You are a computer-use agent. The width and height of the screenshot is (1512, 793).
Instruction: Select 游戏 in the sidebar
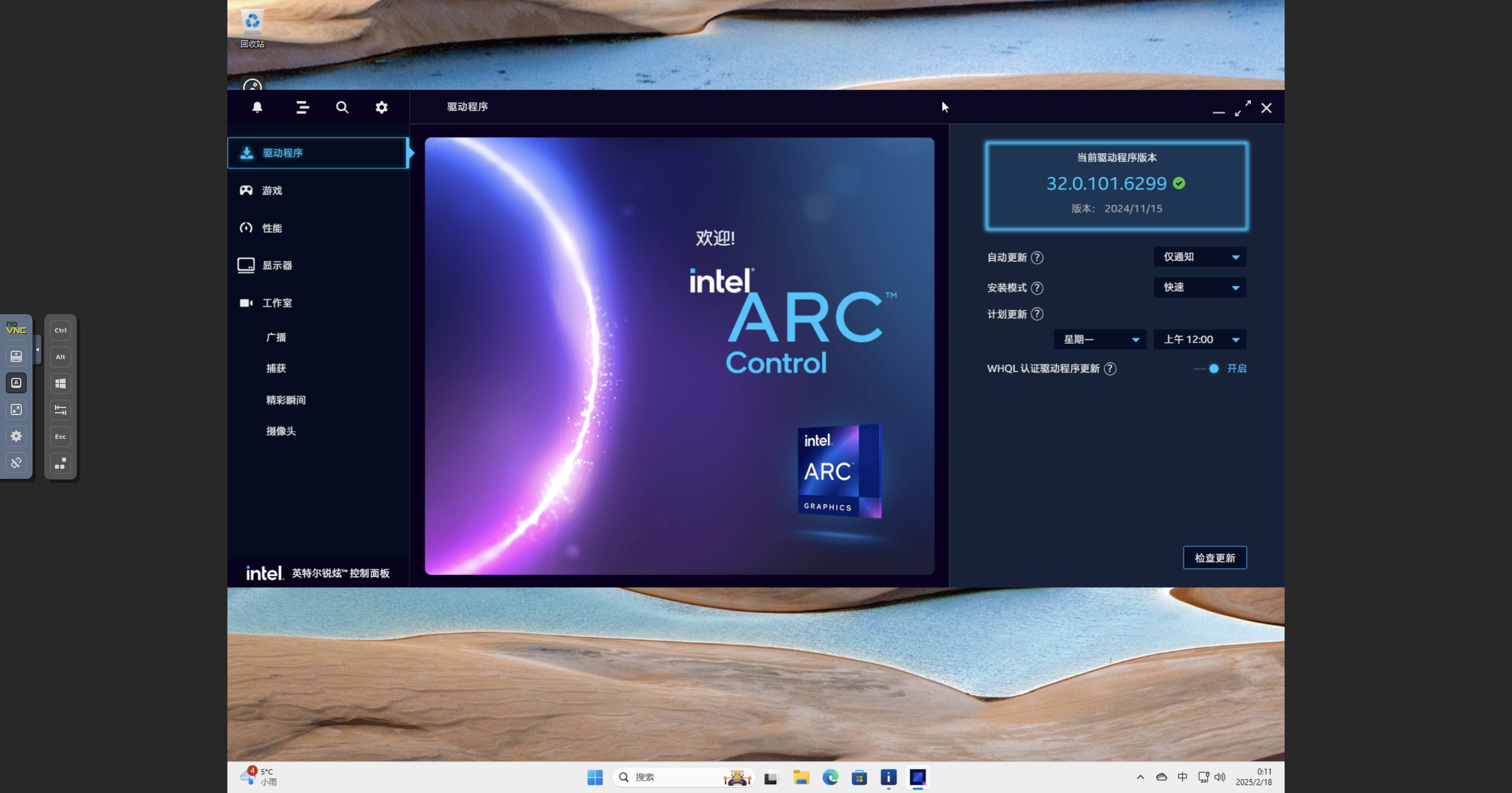point(272,190)
